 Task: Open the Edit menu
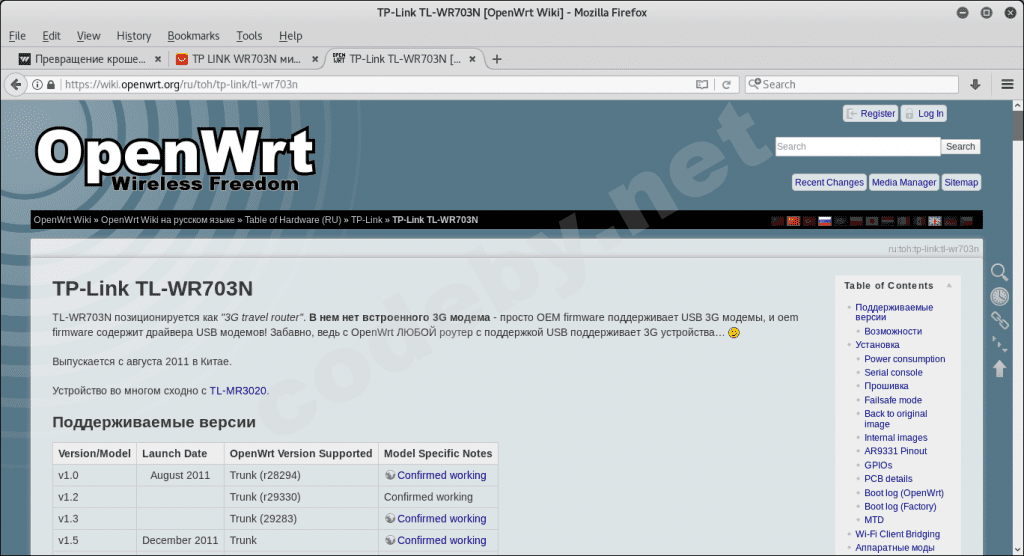pyautogui.click(x=51, y=36)
